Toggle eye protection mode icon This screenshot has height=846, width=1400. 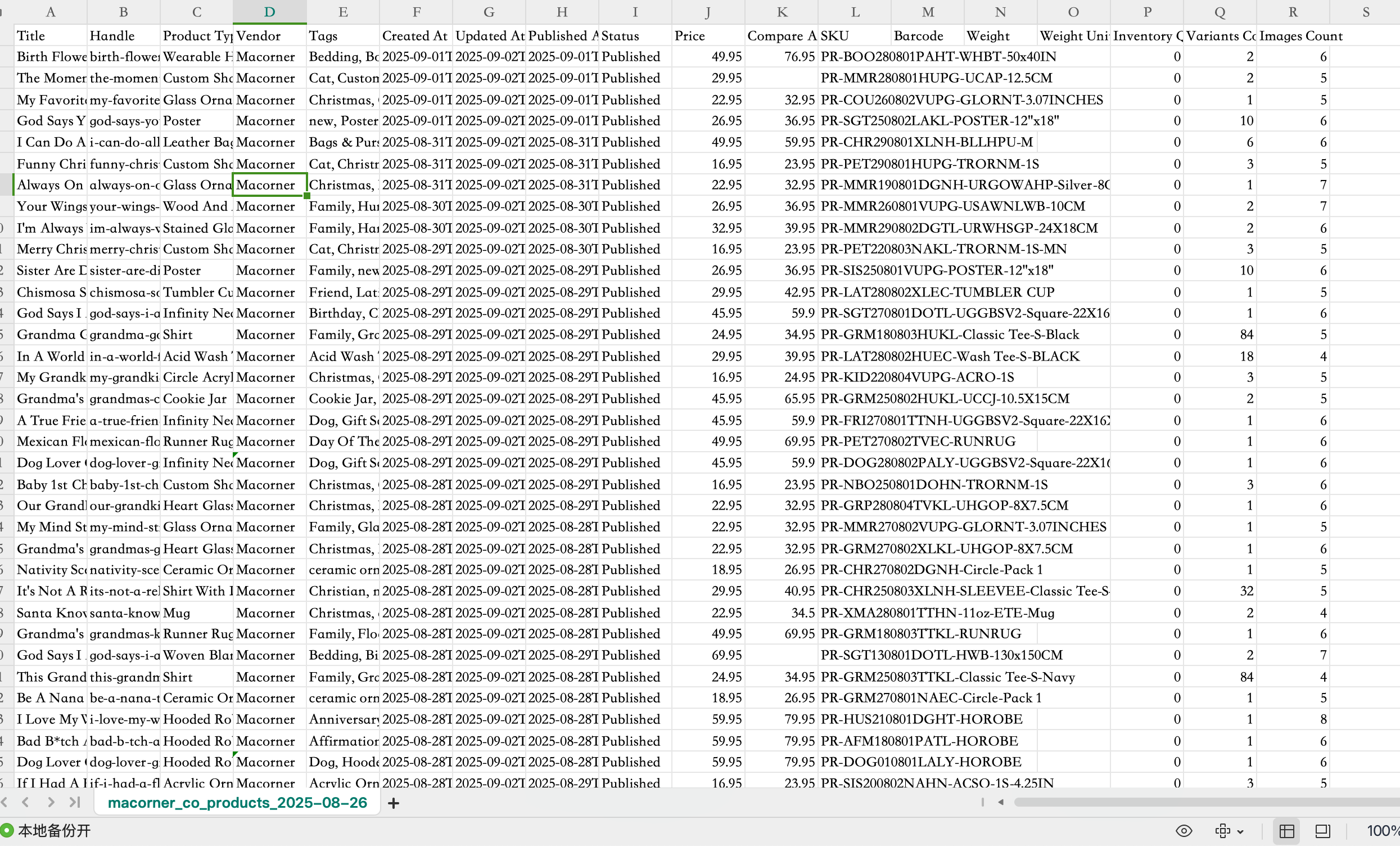click(x=1184, y=831)
